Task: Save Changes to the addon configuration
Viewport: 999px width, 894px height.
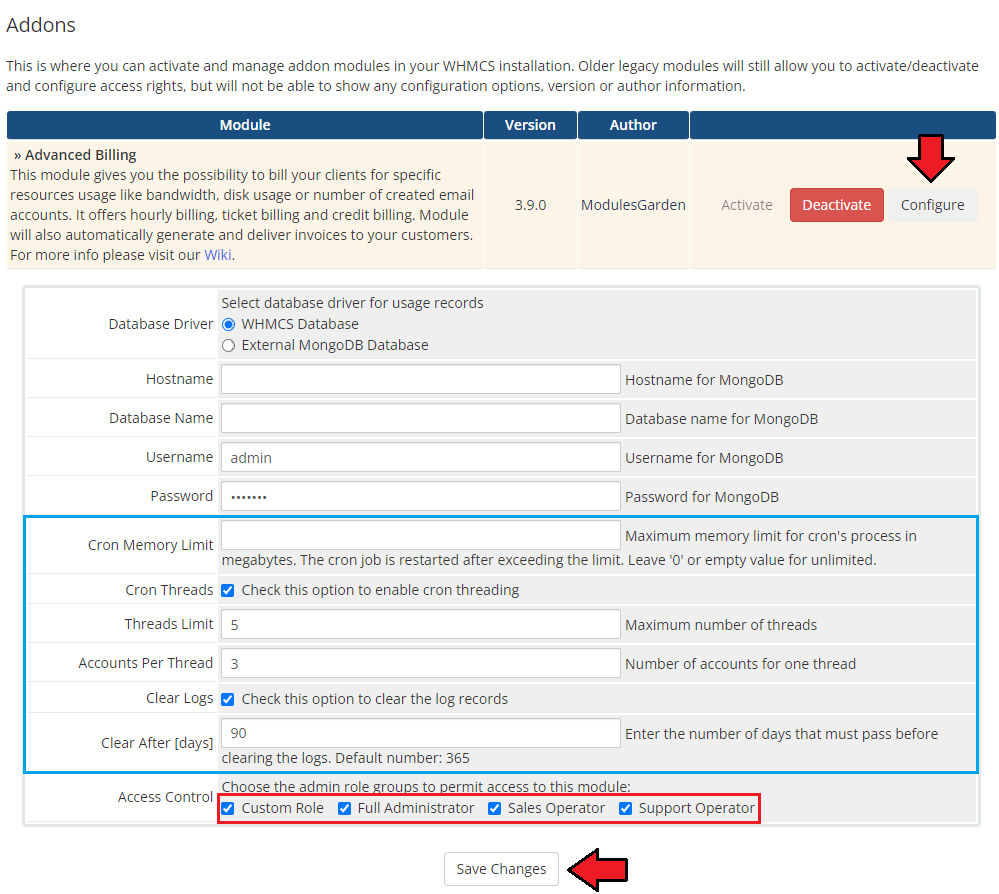Action: click(501, 869)
